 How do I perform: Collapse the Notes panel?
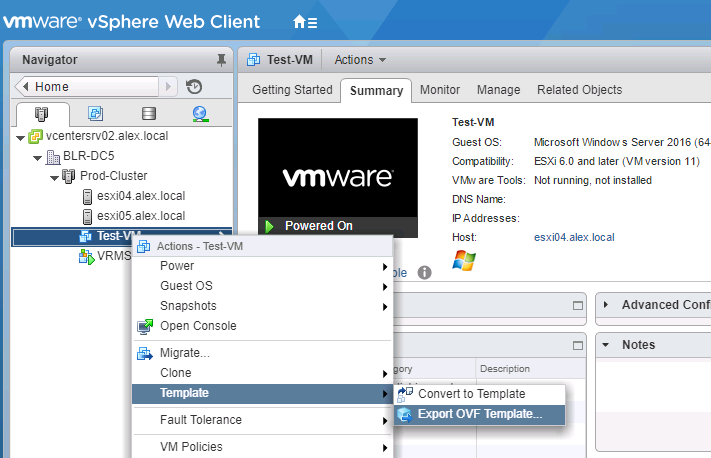point(605,345)
